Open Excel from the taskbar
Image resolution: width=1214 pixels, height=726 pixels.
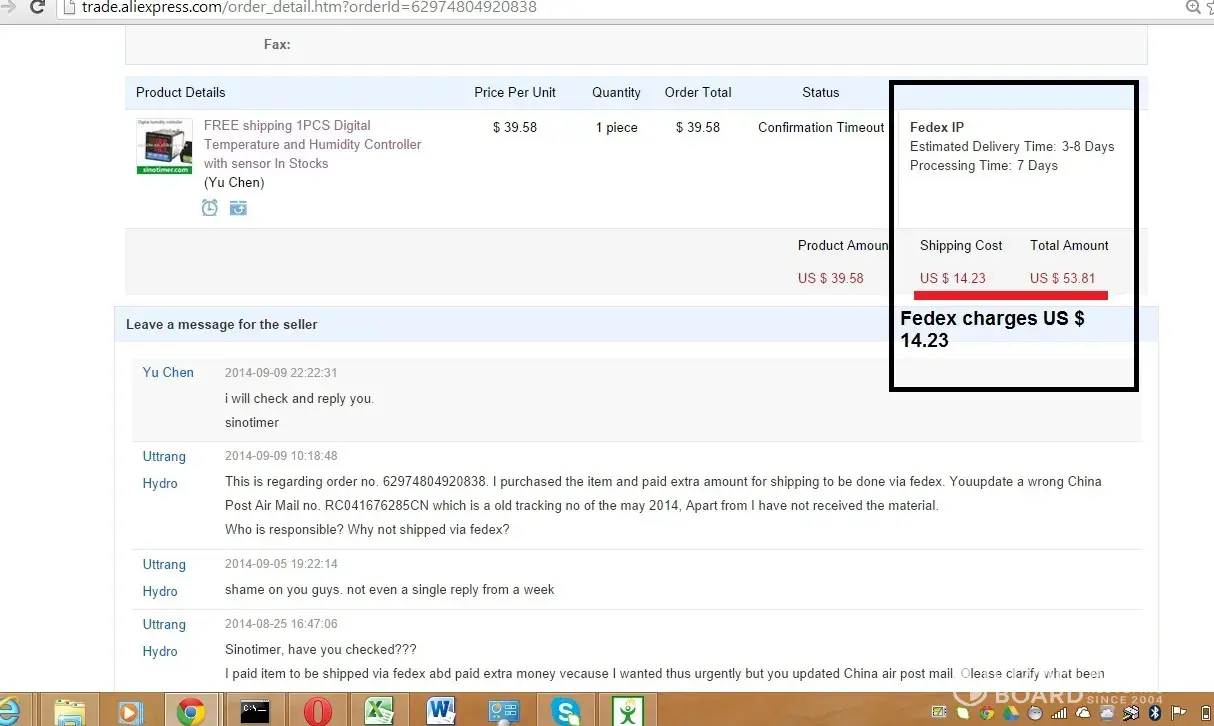click(379, 711)
